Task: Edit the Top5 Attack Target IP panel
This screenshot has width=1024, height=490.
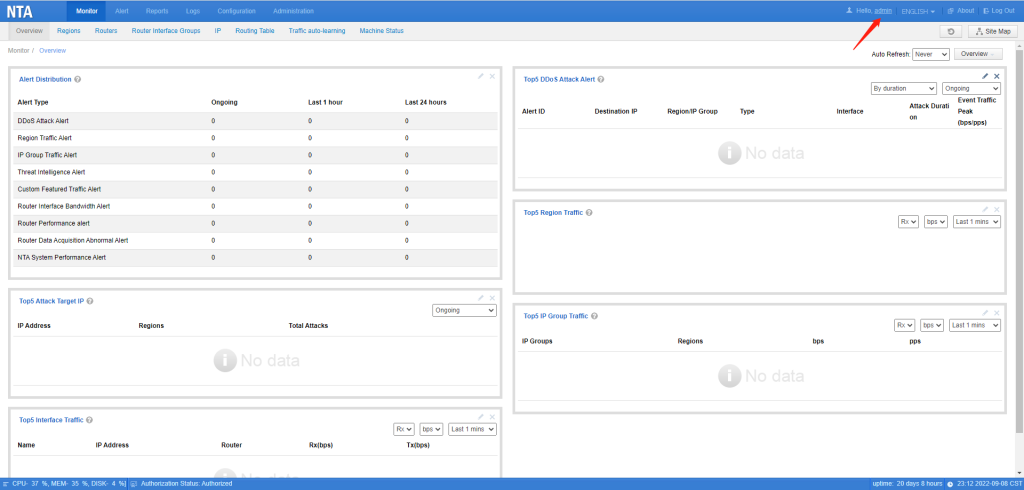Action: pos(481,298)
